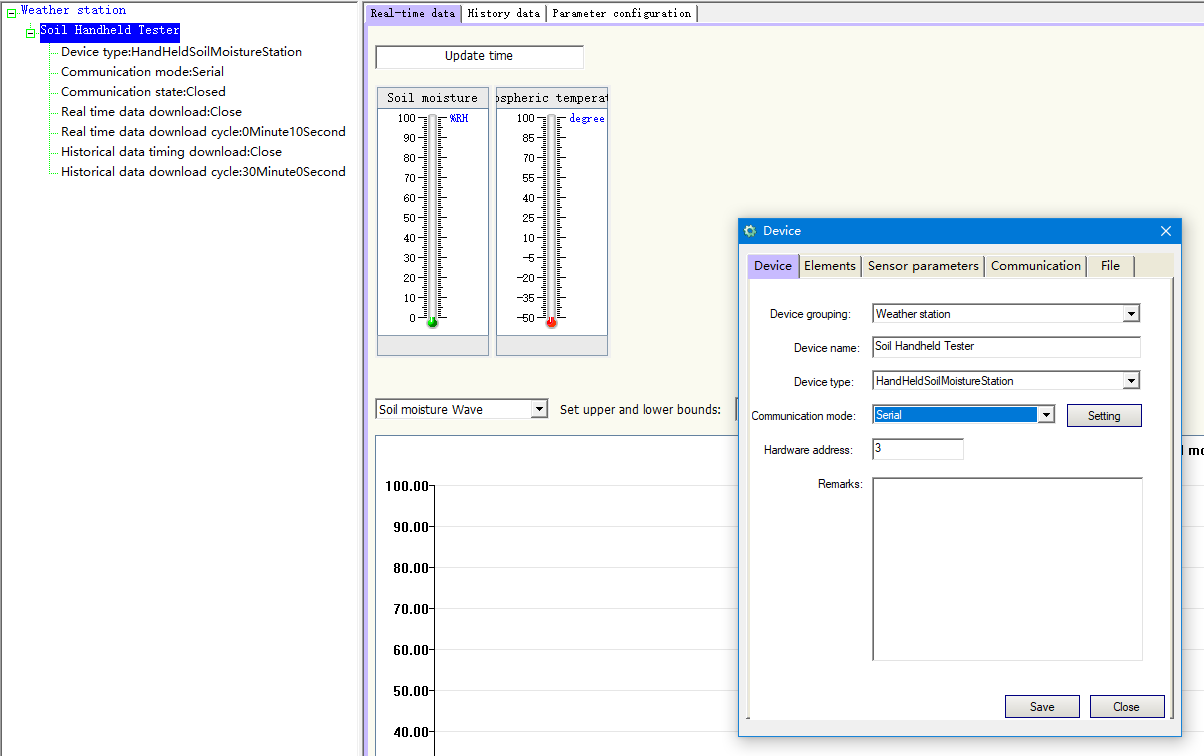
Task: Click the green bulb on Soil moisture thermometer
Action: pos(431,322)
